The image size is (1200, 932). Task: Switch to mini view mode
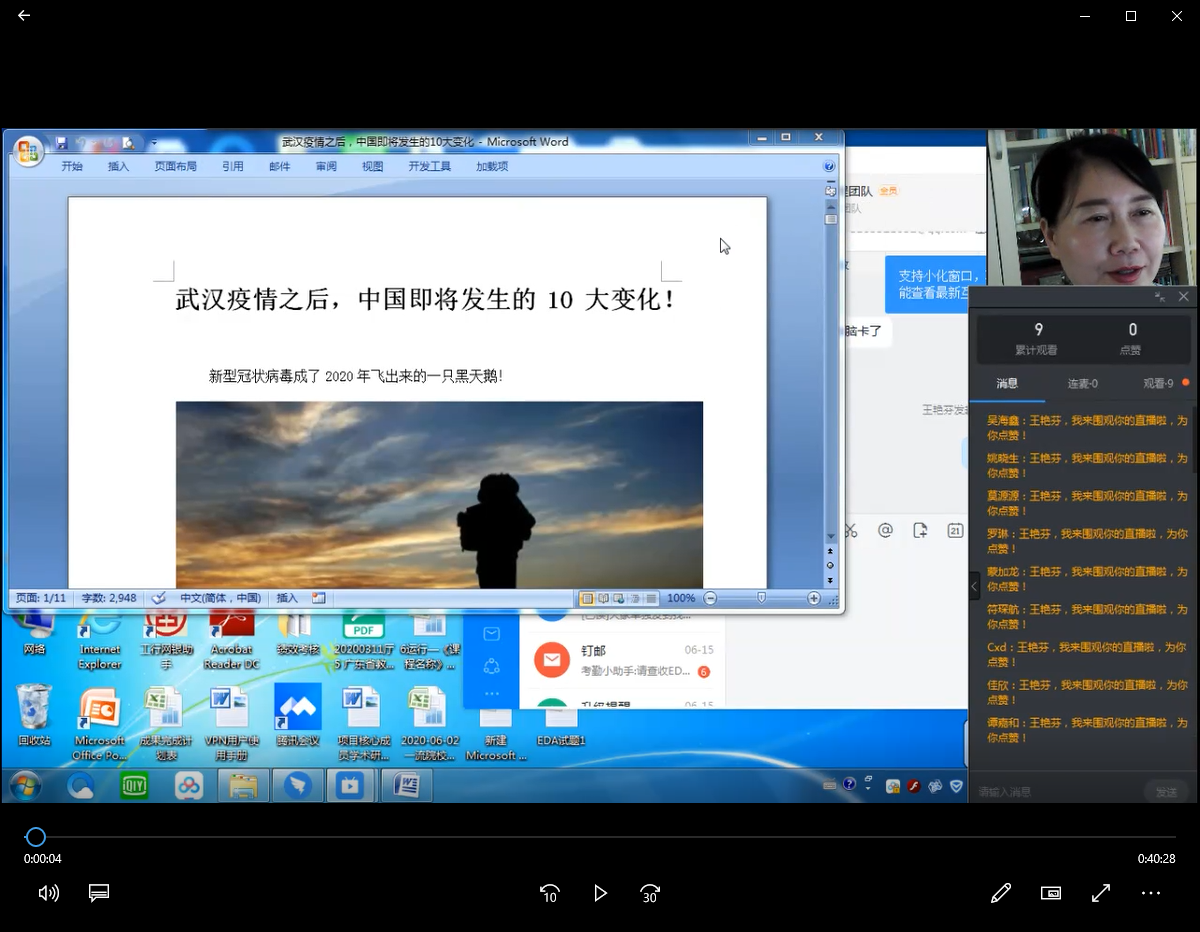1050,893
